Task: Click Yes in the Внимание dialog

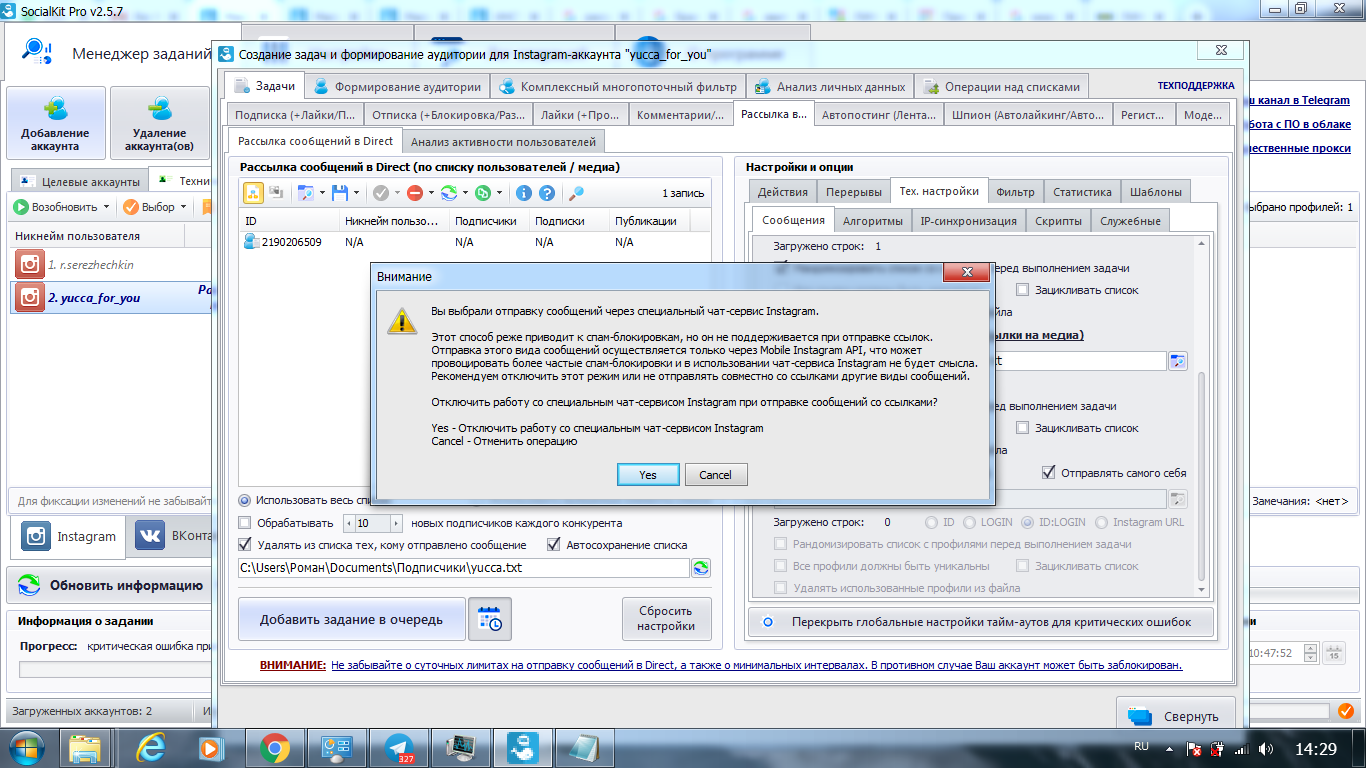Action: (x=648, y=475)
